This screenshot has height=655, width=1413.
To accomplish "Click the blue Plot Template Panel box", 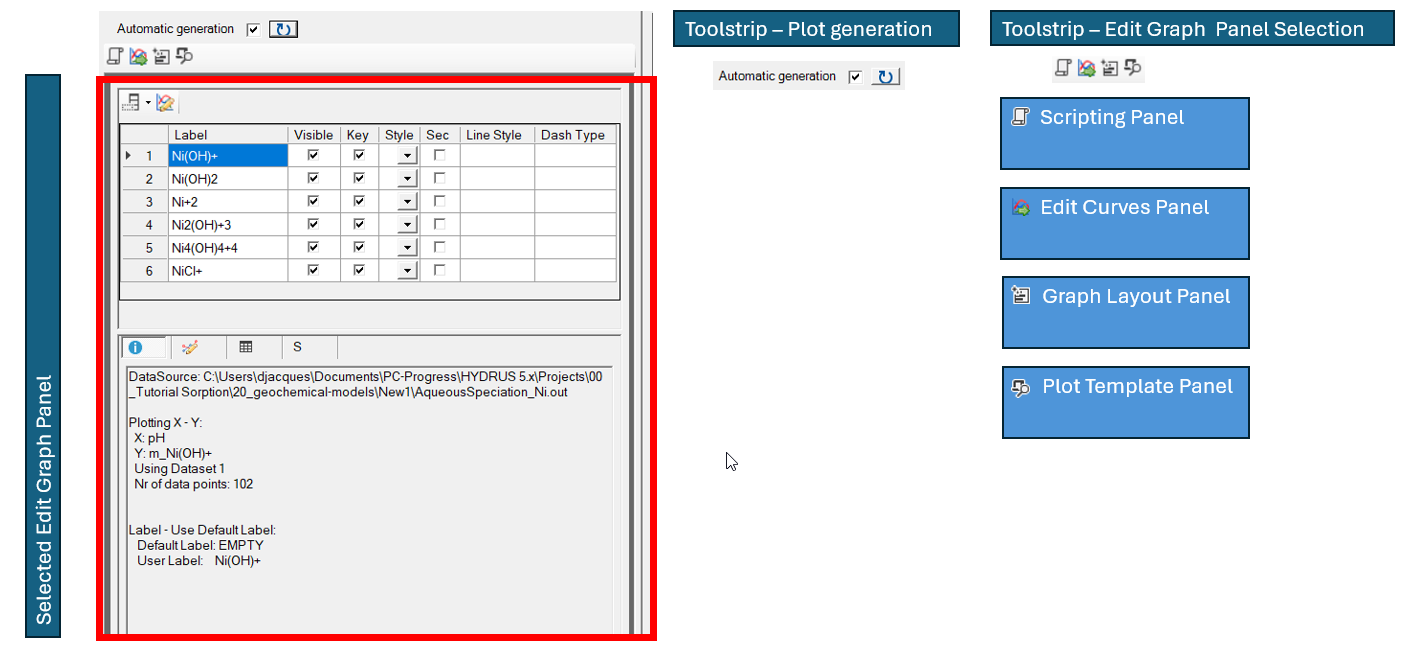I will (x=1125, y=402).
